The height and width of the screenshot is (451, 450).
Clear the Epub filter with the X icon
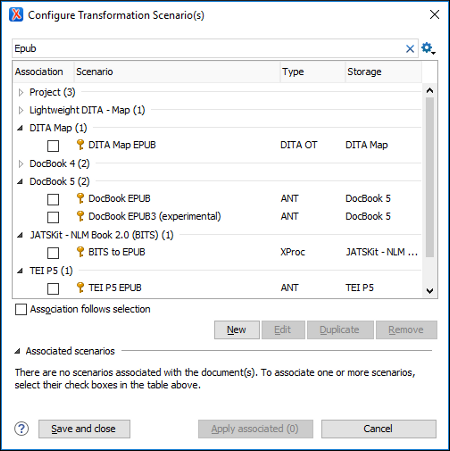pyautogui.click(x=410, y=49)
